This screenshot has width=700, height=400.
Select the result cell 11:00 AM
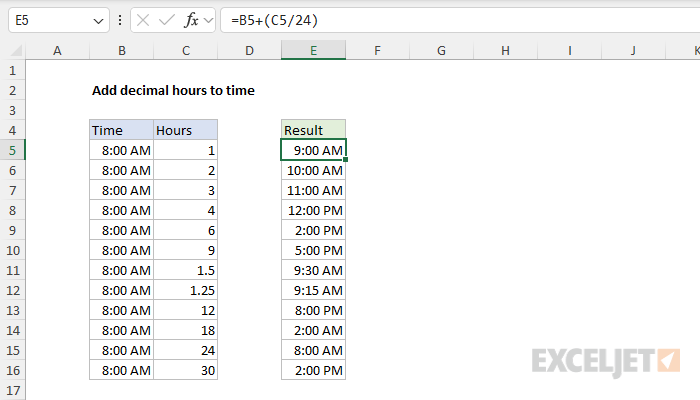pyautogui.click(x=313, y=190)
